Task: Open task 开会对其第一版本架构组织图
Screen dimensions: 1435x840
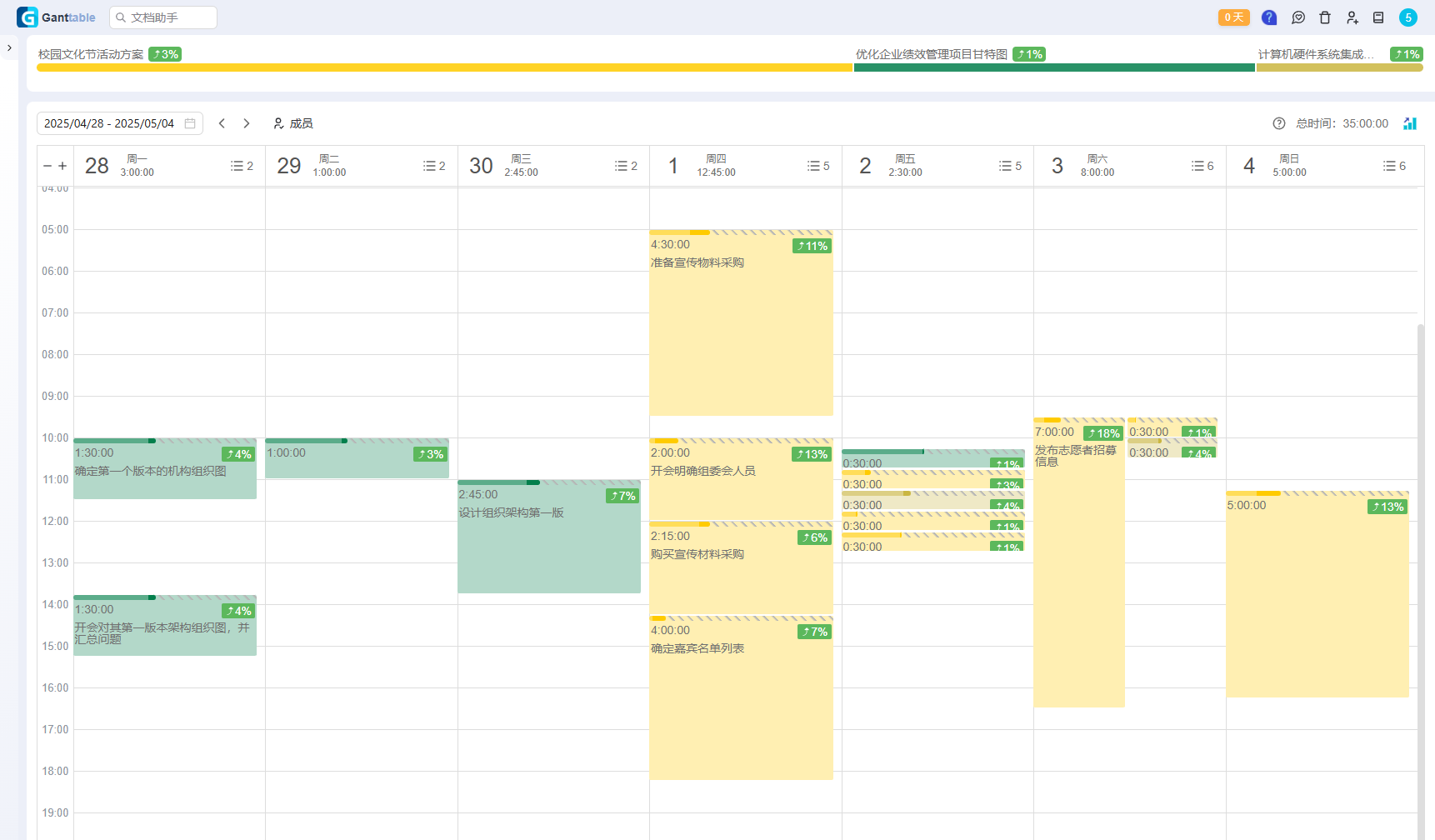Action: pos(165,626)
